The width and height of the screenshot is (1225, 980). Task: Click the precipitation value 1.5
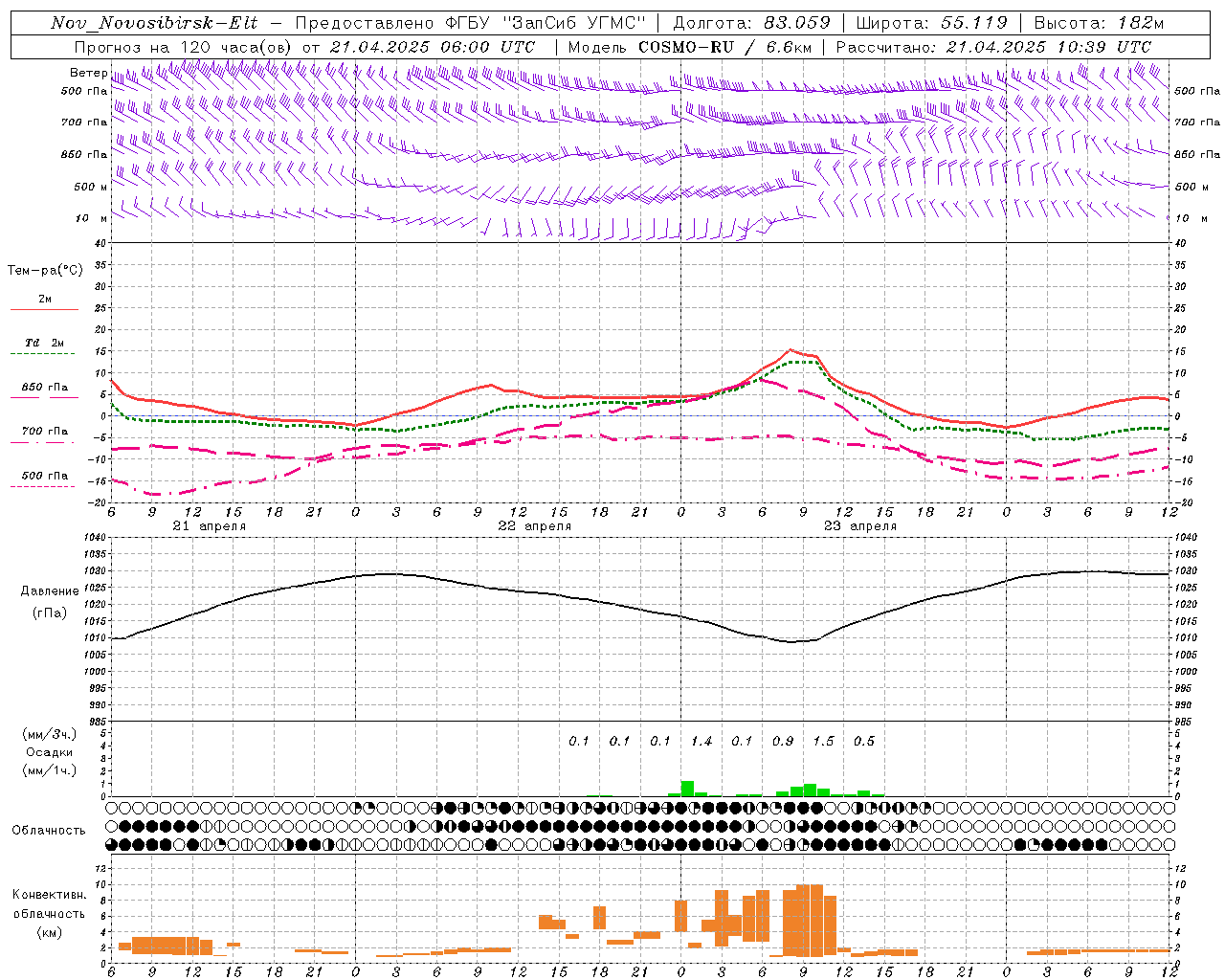[x=823, y=741]
